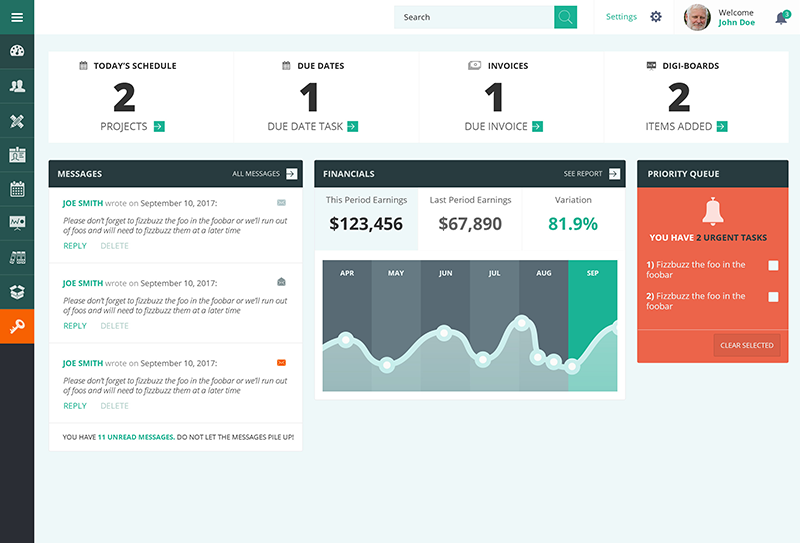800x543 pixels.
Task: Open the notifications bell in header
Action: point(781,18)
